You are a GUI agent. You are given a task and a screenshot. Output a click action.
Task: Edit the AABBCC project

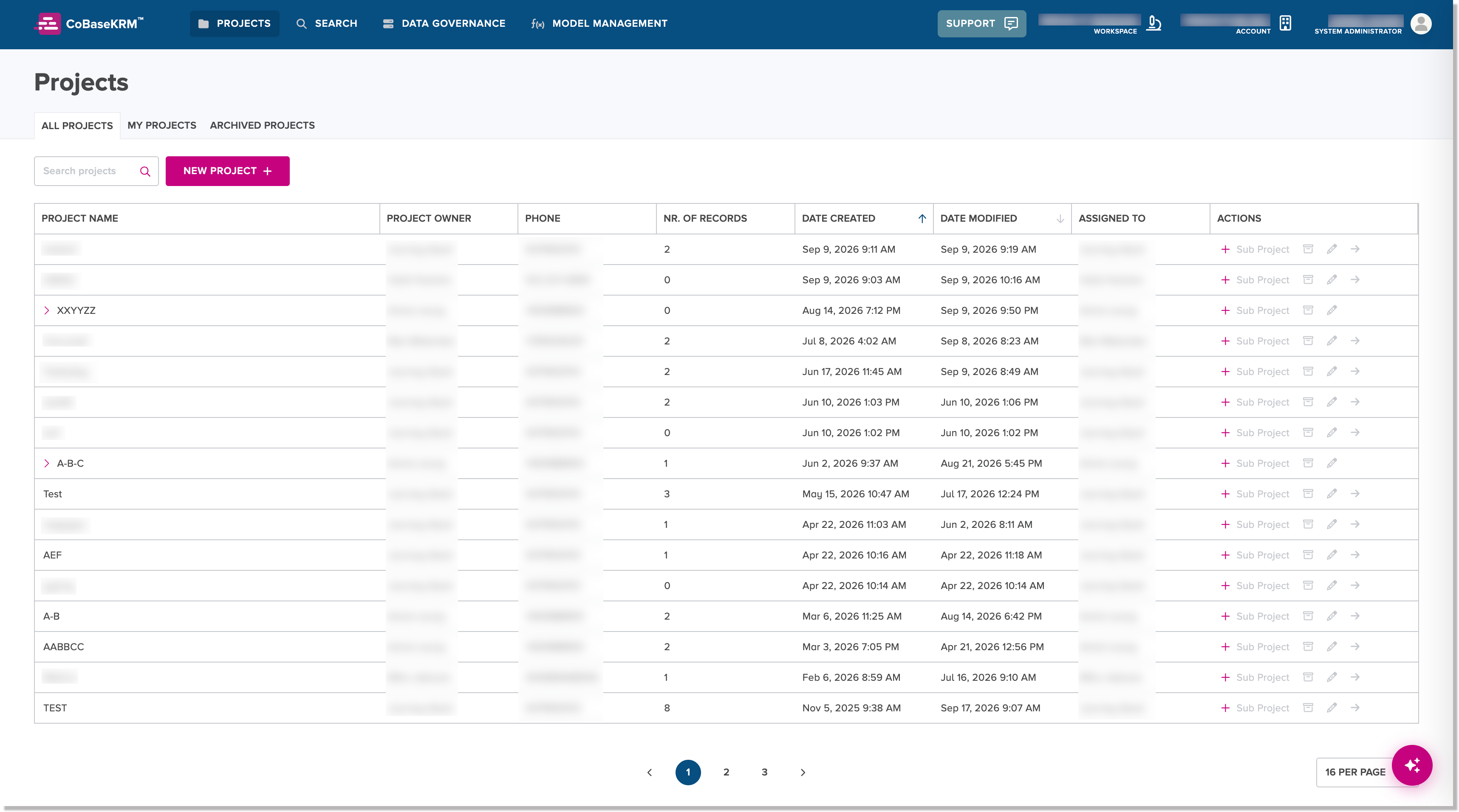1332,647
